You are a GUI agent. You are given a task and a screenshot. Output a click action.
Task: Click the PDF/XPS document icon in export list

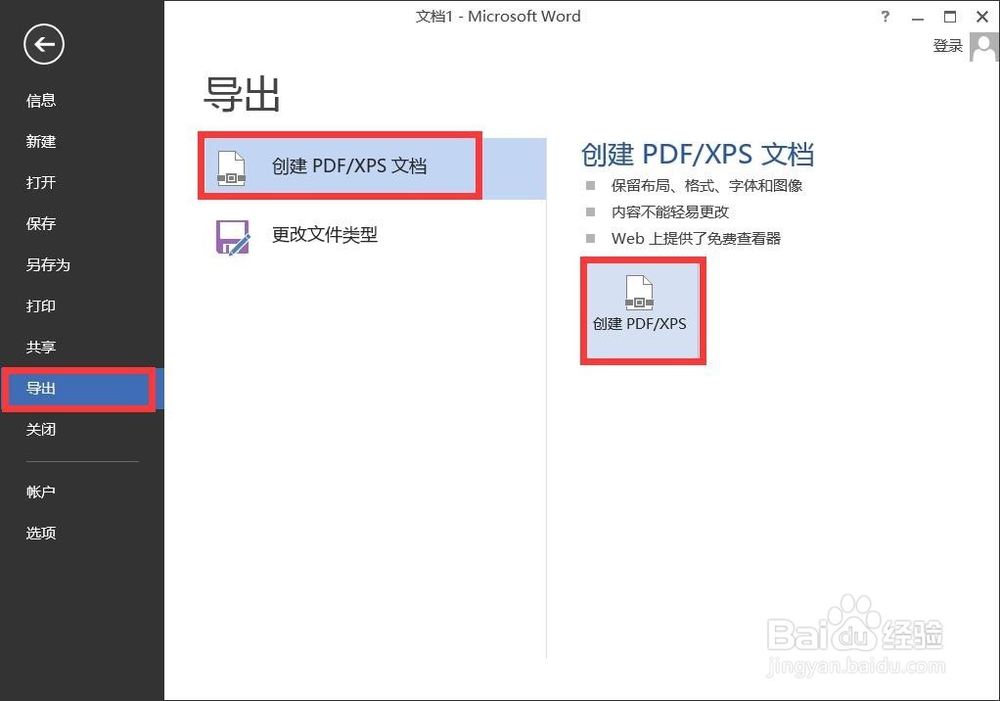[x=231, y=168]
